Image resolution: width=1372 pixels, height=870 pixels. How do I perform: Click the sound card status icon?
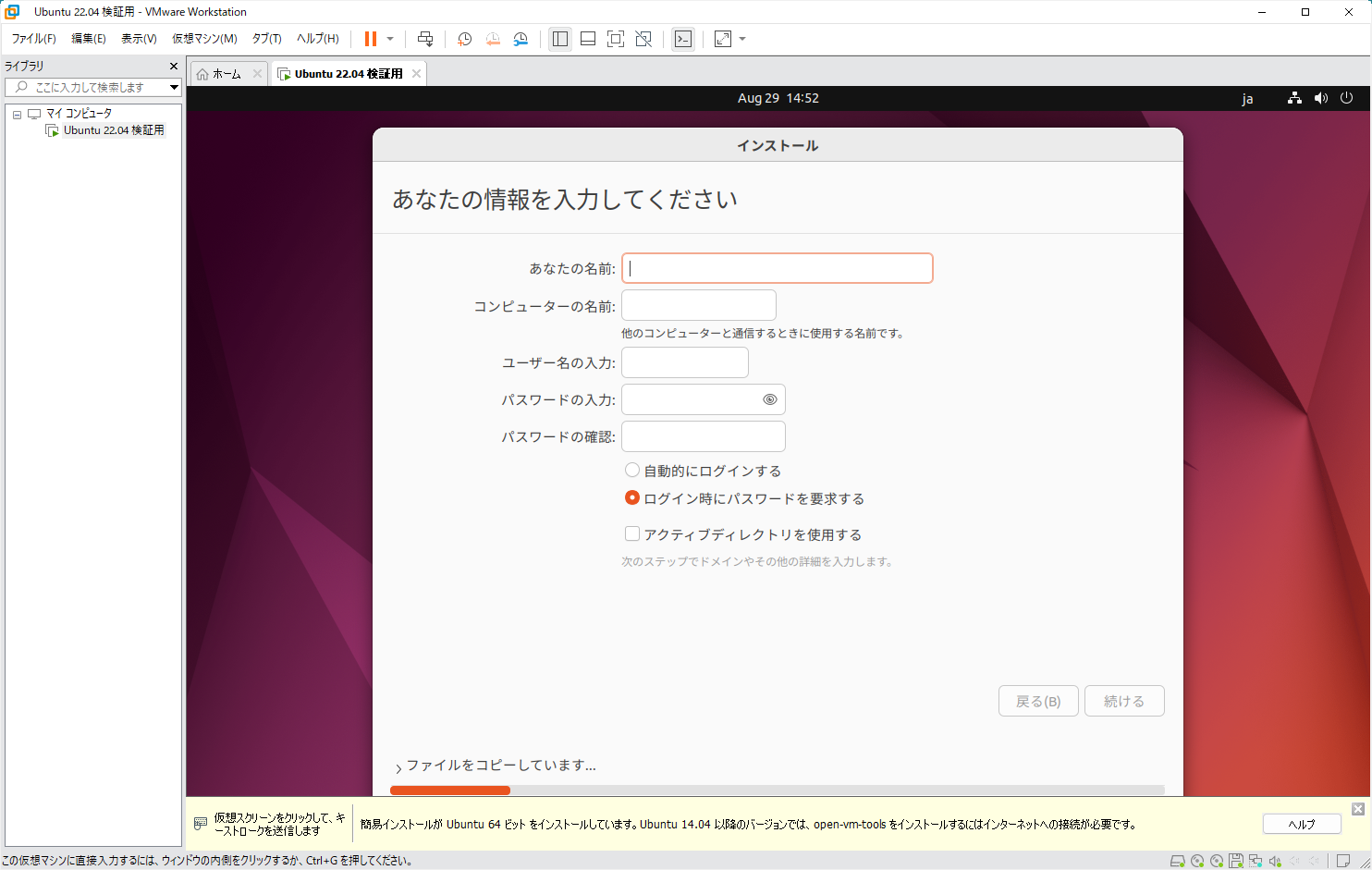point(1275,861)
